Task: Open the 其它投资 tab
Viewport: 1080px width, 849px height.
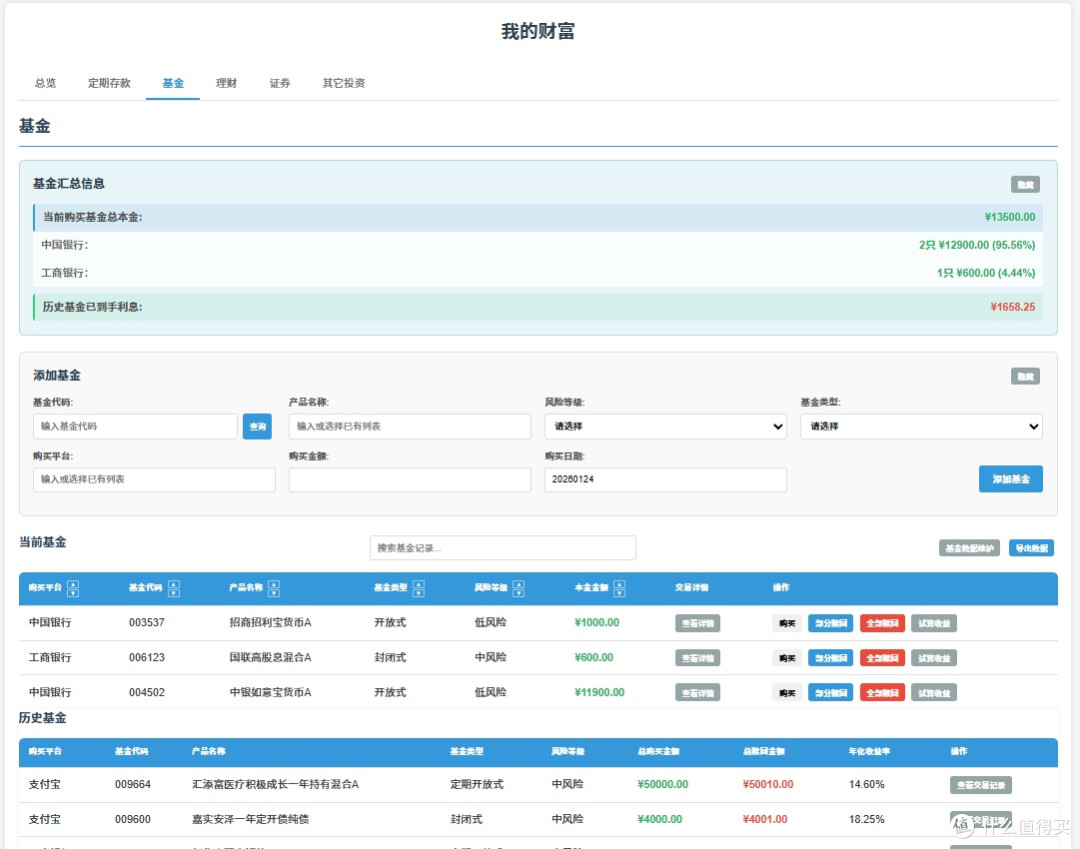Action: point(344,83)
